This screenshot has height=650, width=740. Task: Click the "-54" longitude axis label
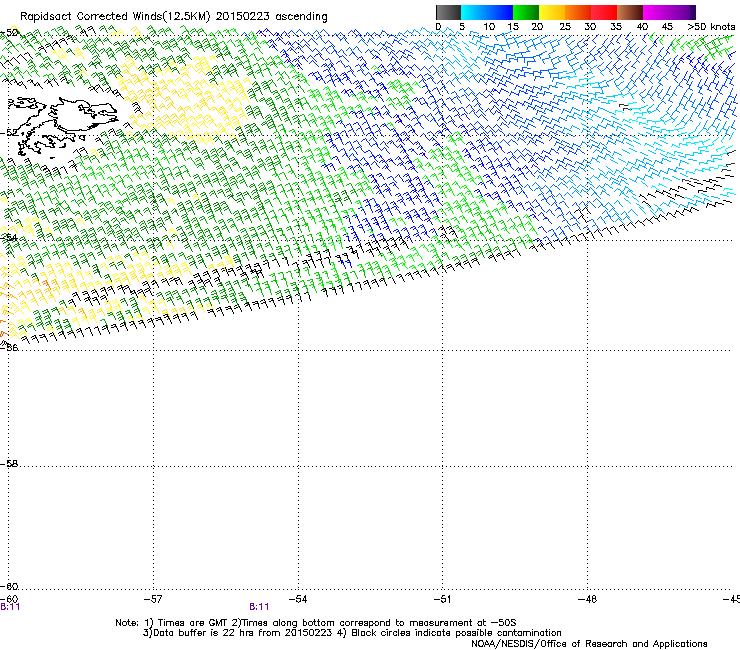click(x=298, y=599)
